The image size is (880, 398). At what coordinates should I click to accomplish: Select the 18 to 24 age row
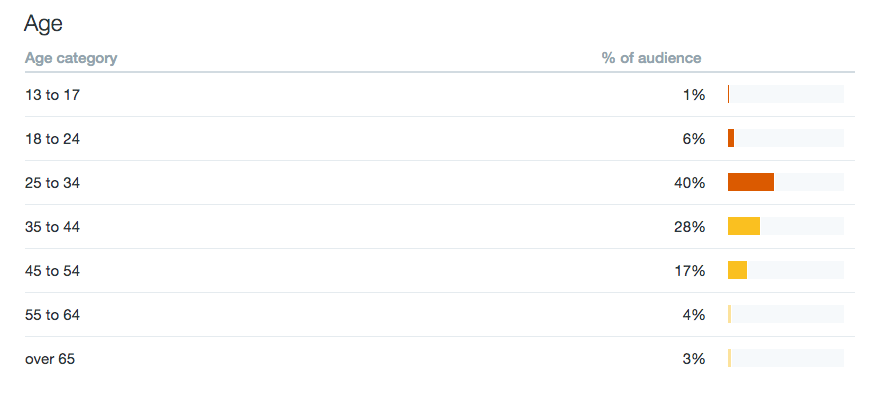coord(439,139)
